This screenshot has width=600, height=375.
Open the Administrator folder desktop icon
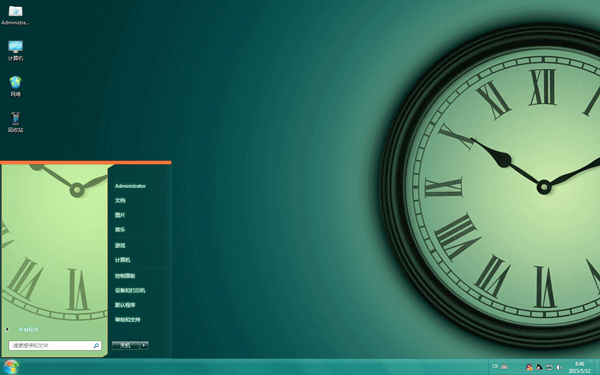[x=15, y=15]
